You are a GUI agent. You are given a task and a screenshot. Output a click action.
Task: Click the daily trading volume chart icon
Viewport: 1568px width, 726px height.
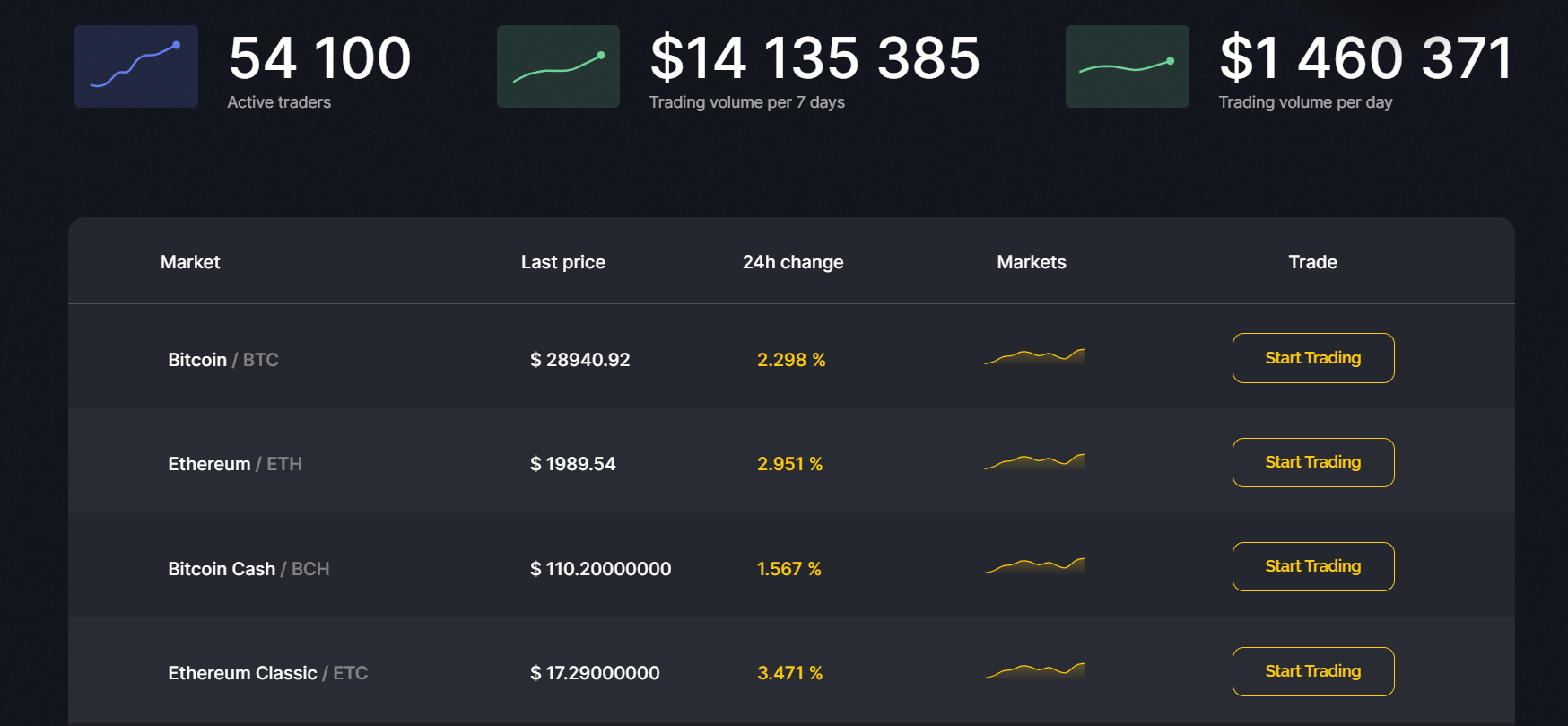[x=1127, y=66]
